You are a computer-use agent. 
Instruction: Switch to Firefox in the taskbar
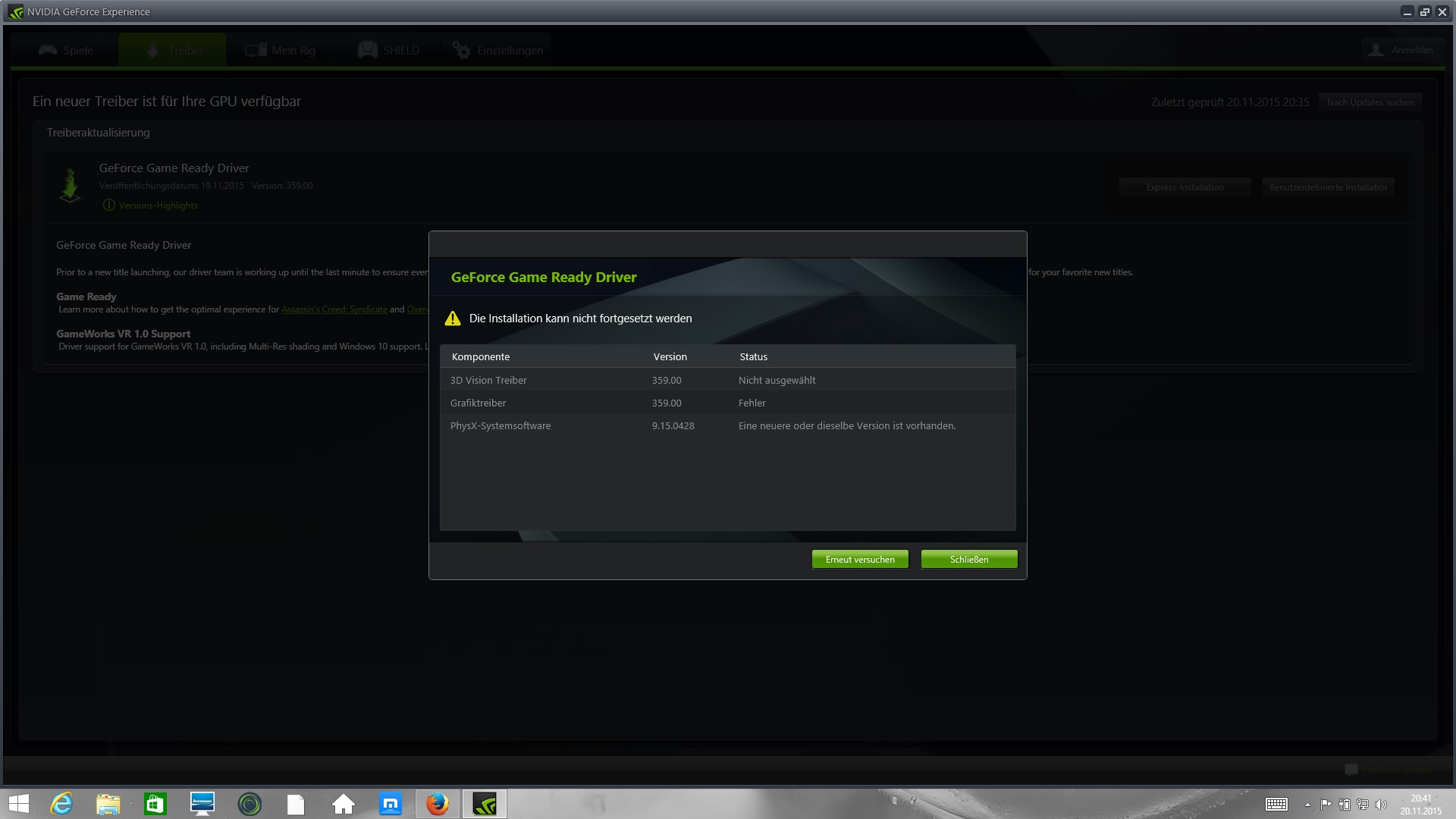tap(437, 804)
